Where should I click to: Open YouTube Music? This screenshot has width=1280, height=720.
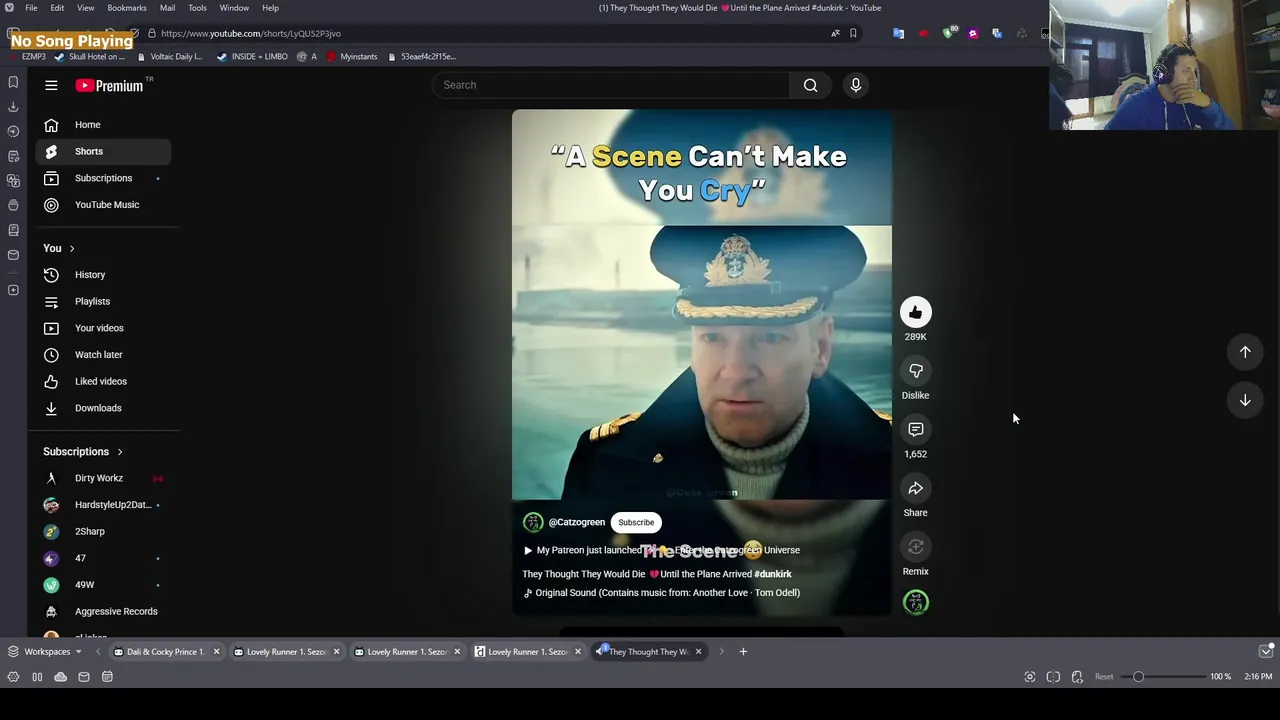(x=103, y=205)
